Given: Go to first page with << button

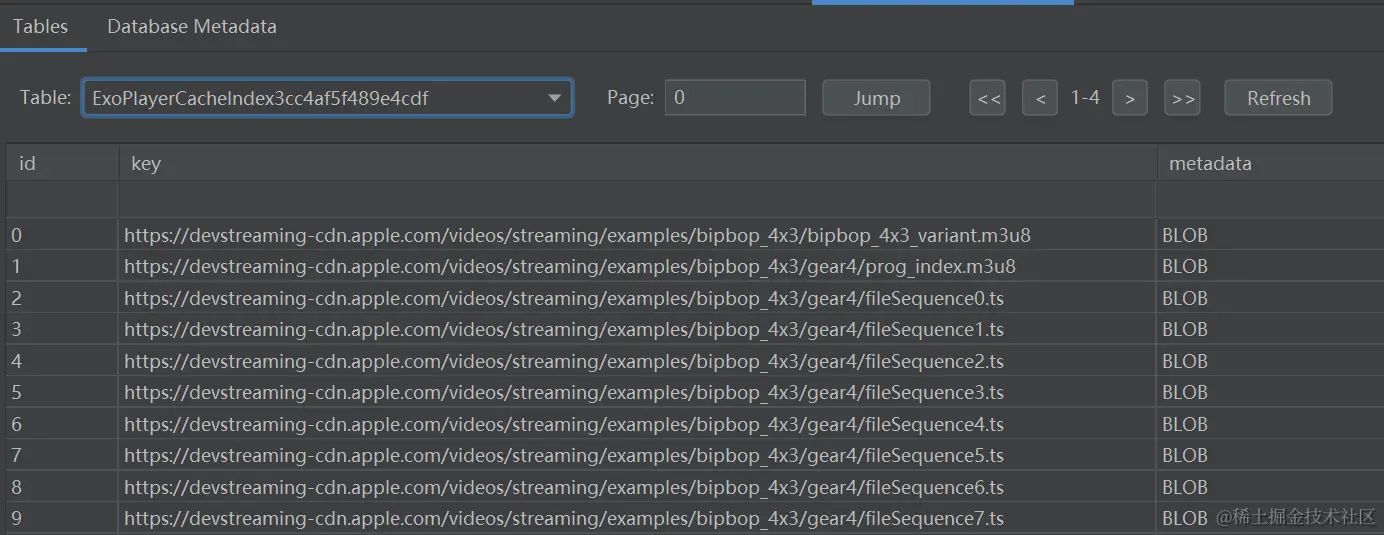Looking at the screenshot, I should click(x=990, y=98).
